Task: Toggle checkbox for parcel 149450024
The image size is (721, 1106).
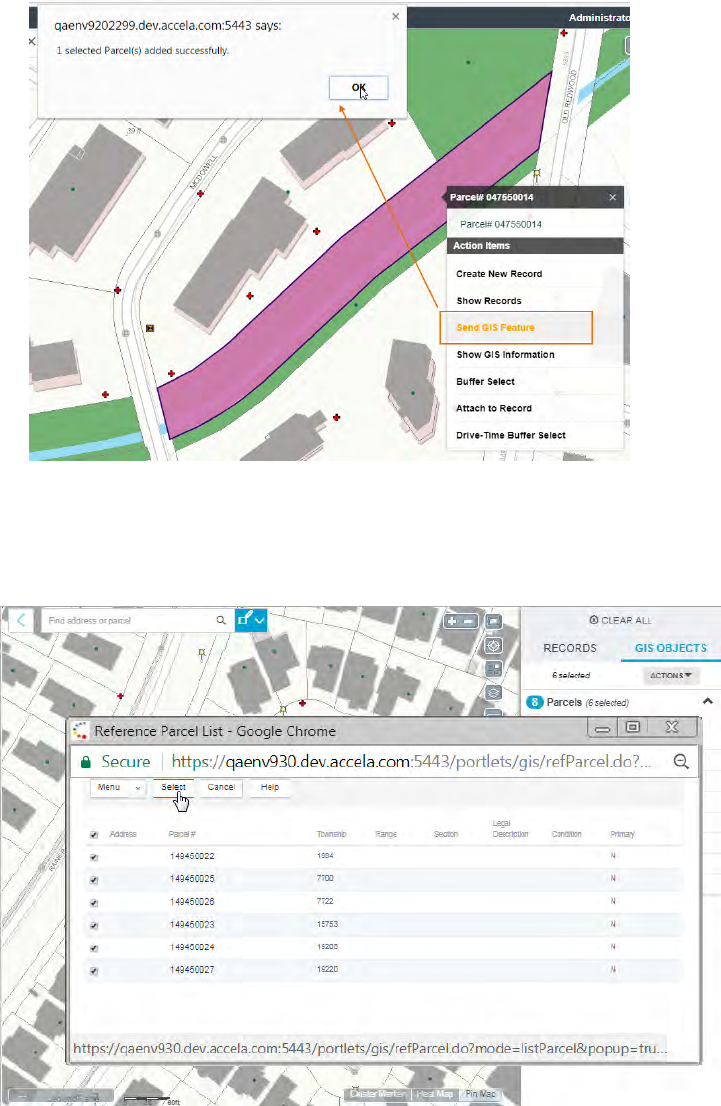Action: pyautogui.click(x=94, y=948)
